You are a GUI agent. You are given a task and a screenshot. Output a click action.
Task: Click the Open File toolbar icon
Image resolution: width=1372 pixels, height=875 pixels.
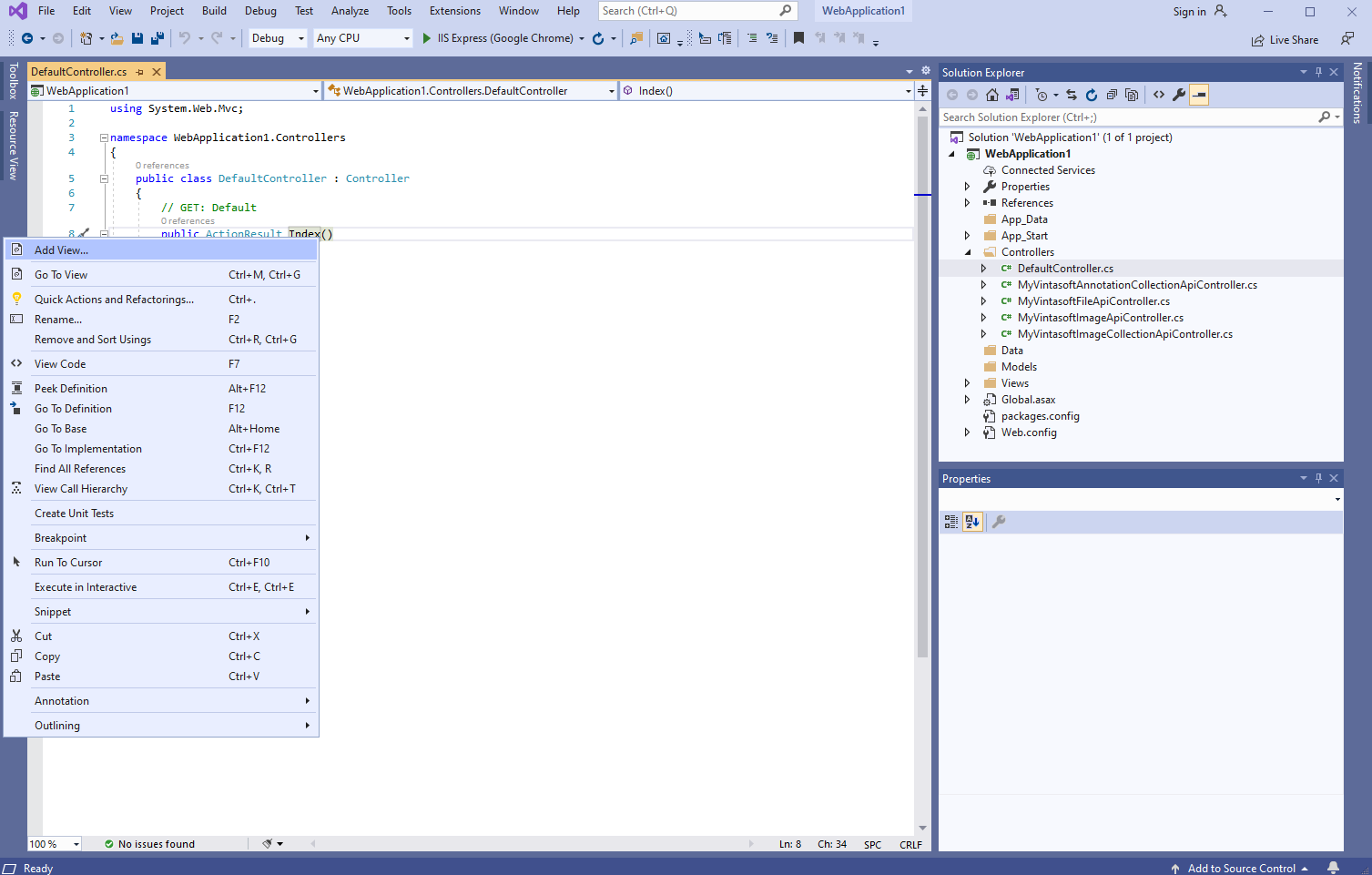117,38
